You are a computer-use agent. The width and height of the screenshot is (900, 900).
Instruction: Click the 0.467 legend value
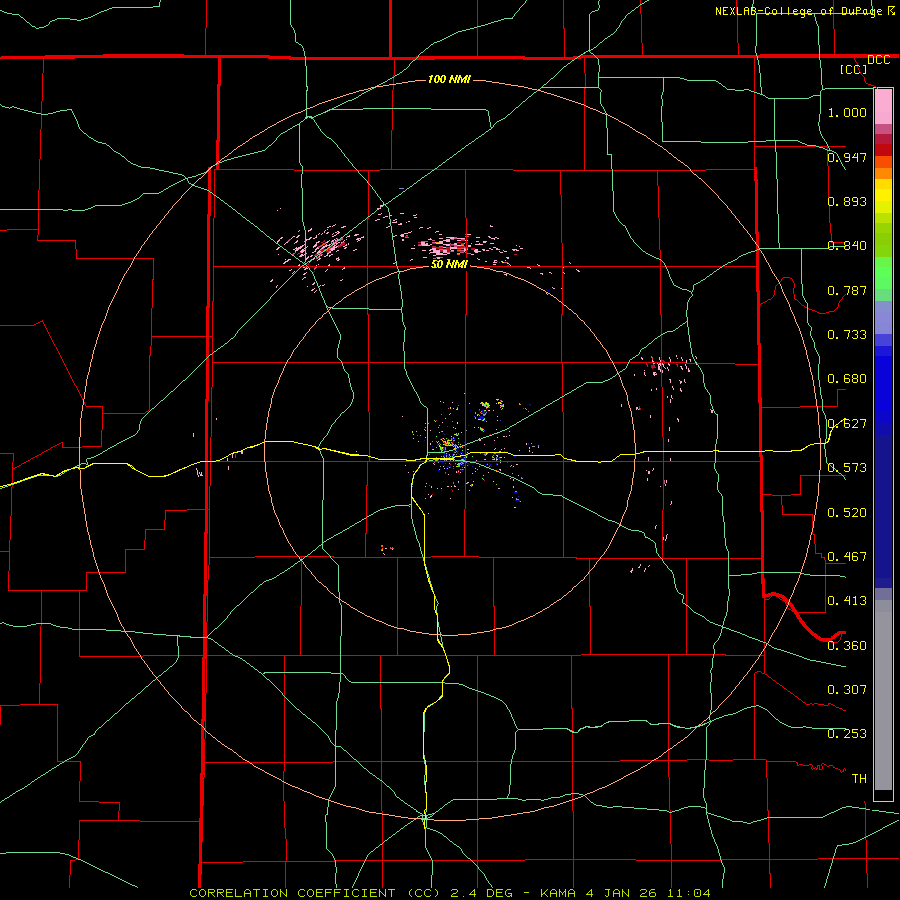point(847,556)
